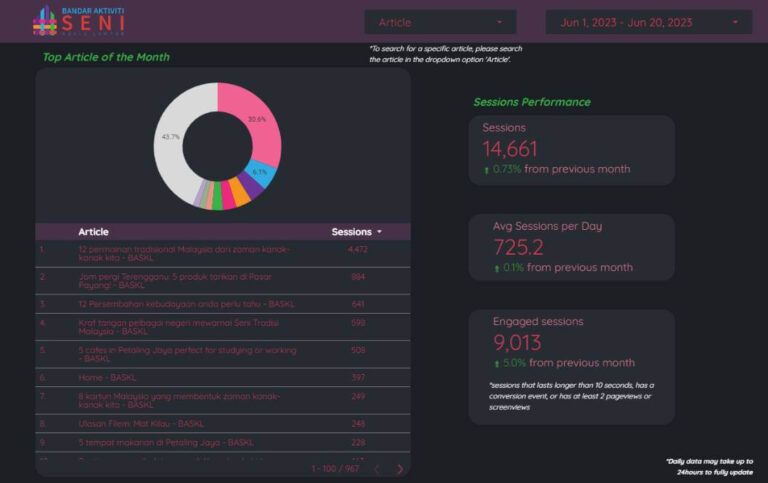Click the orange donut chart slice
Screen dimensions: 768x483
(x=240, y=194)
